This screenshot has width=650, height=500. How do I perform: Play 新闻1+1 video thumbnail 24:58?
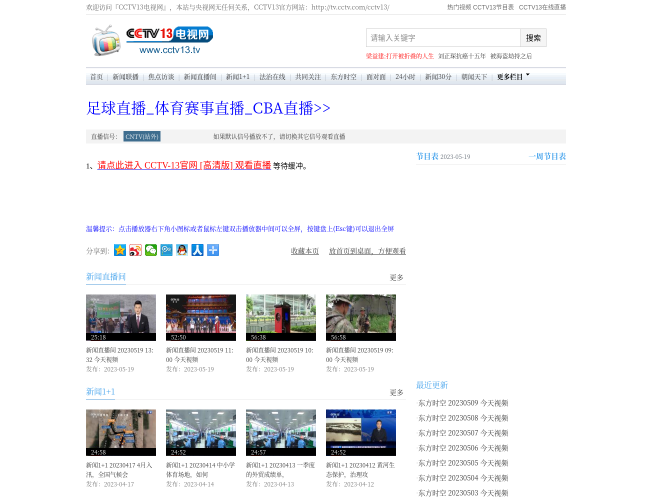click(x=121, y=432)
